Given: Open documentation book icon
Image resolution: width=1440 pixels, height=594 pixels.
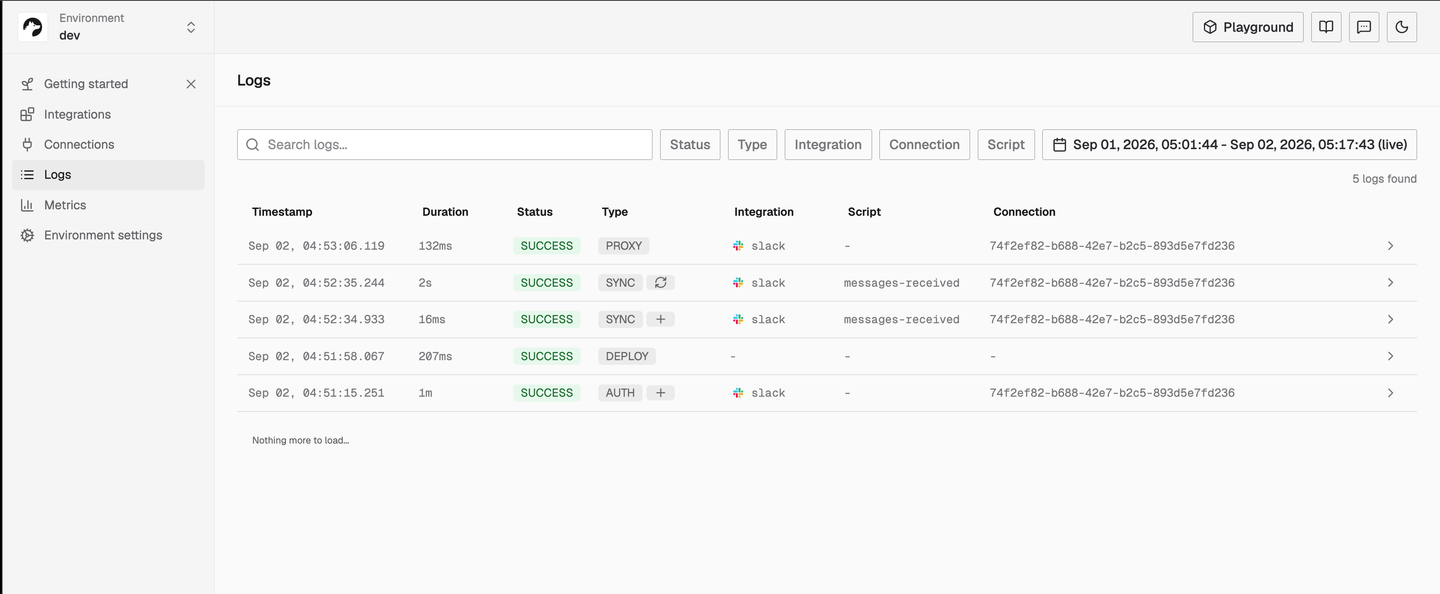Looking at the screenshot, I should click(1326, 27).
